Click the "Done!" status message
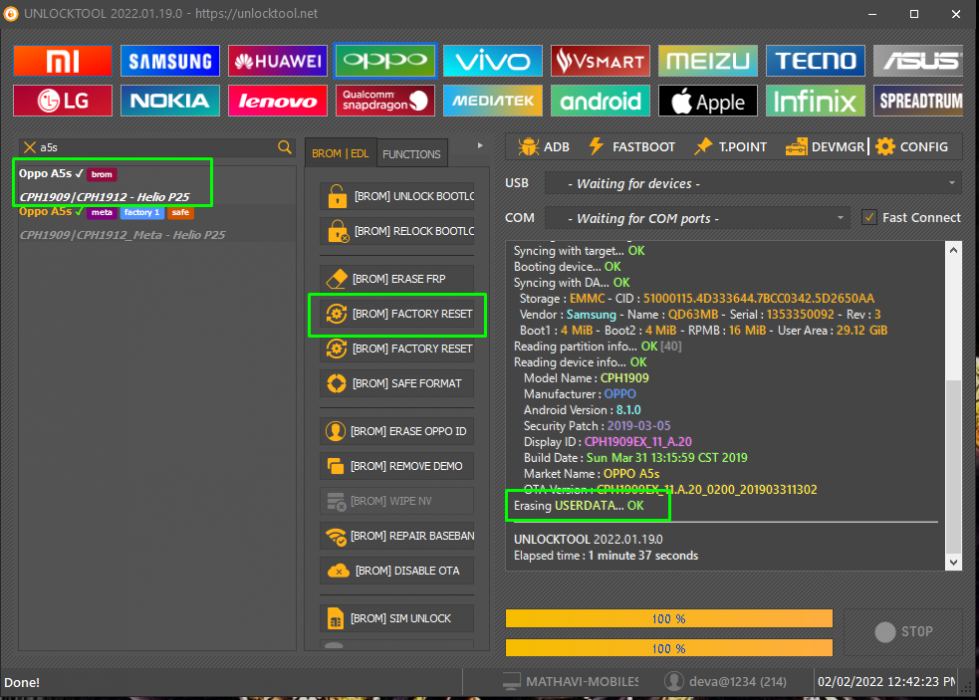Image resolution: width=979 pixels, height=700 pixels. tap(22, 682)
